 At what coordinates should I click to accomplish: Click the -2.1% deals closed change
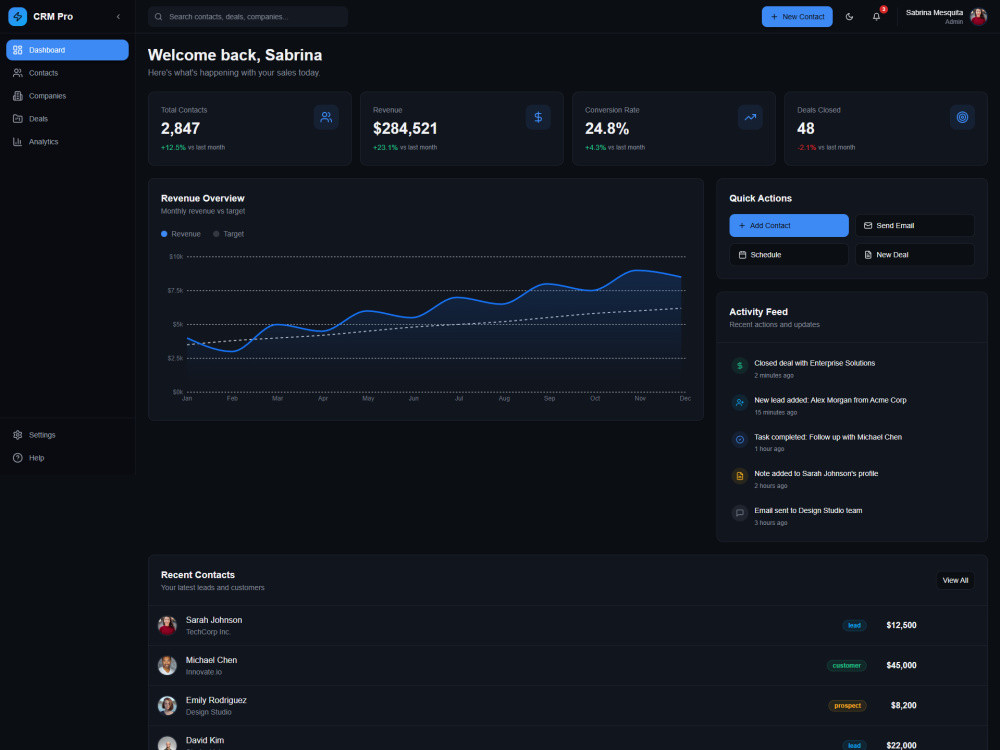click(806, 147)
